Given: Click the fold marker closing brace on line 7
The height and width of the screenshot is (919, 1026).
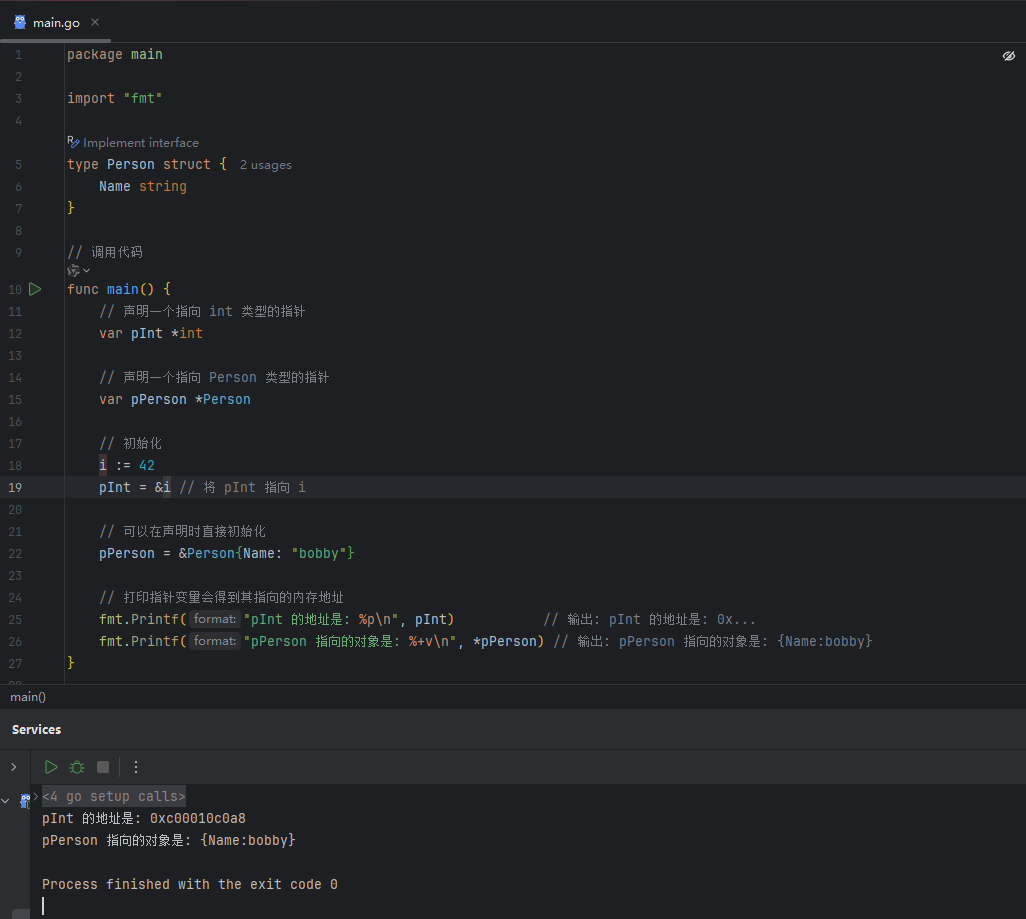Looking at the screenshot, I should point(71,208).
